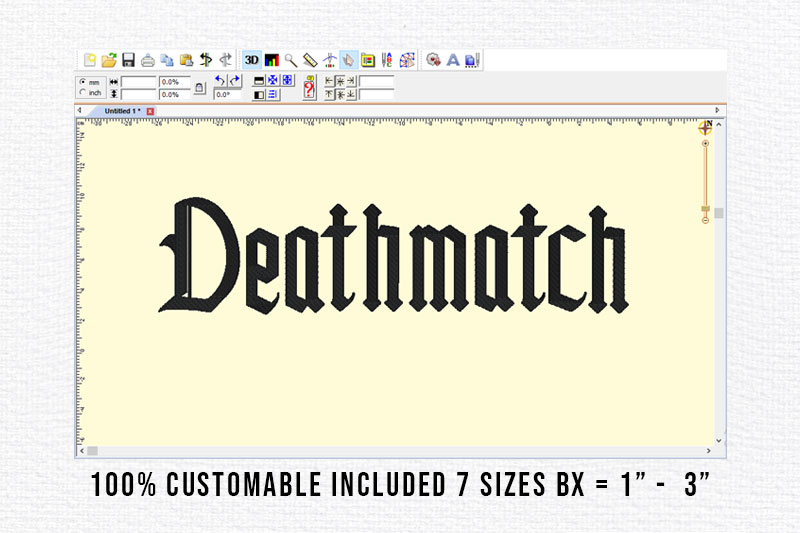Image resolution: width=800 pixels, height=533 pixels.
Task: Click the flip vertical icon
Action: tap(259, 81)
